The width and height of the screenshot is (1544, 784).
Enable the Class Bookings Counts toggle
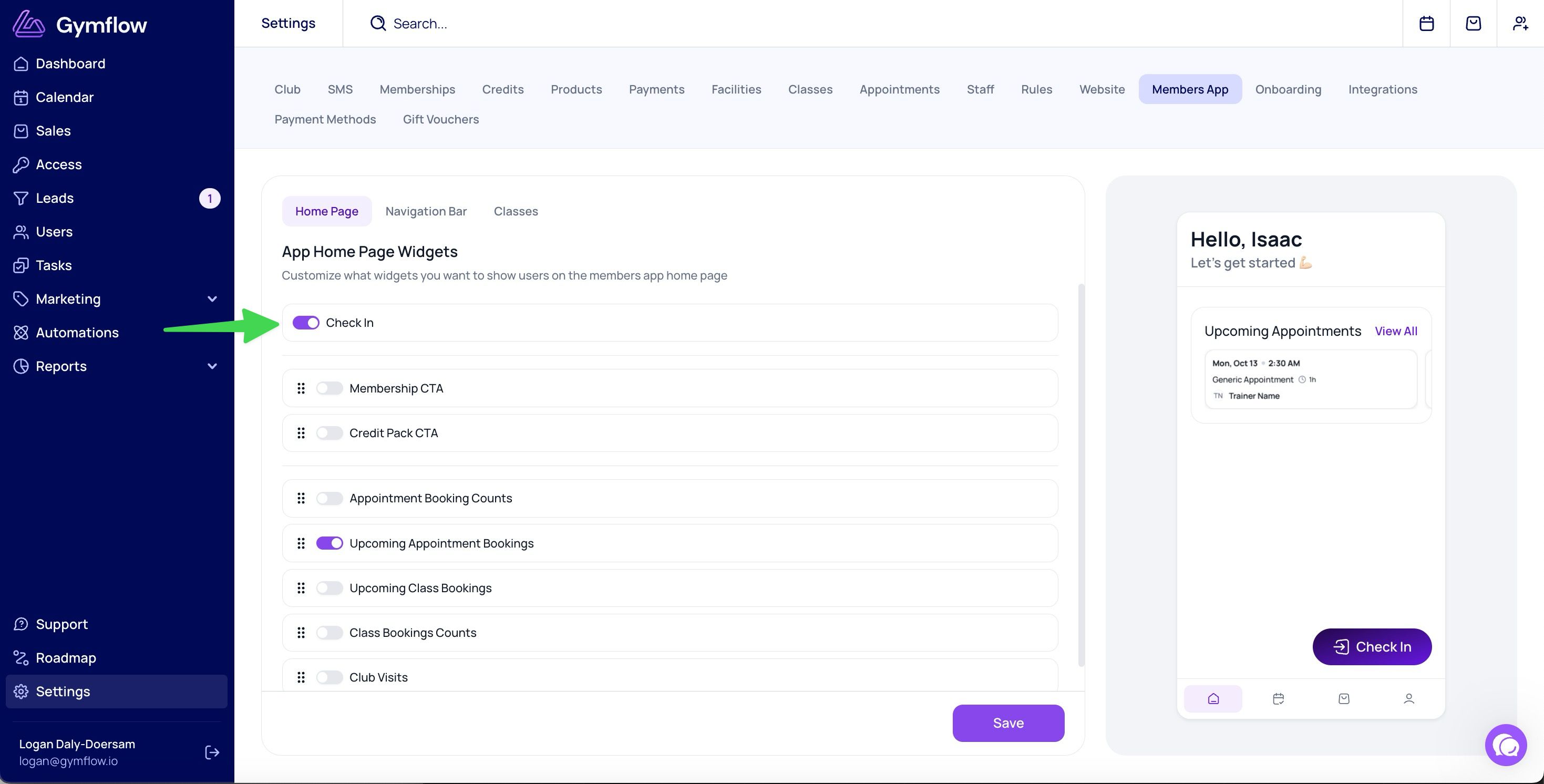330,632
